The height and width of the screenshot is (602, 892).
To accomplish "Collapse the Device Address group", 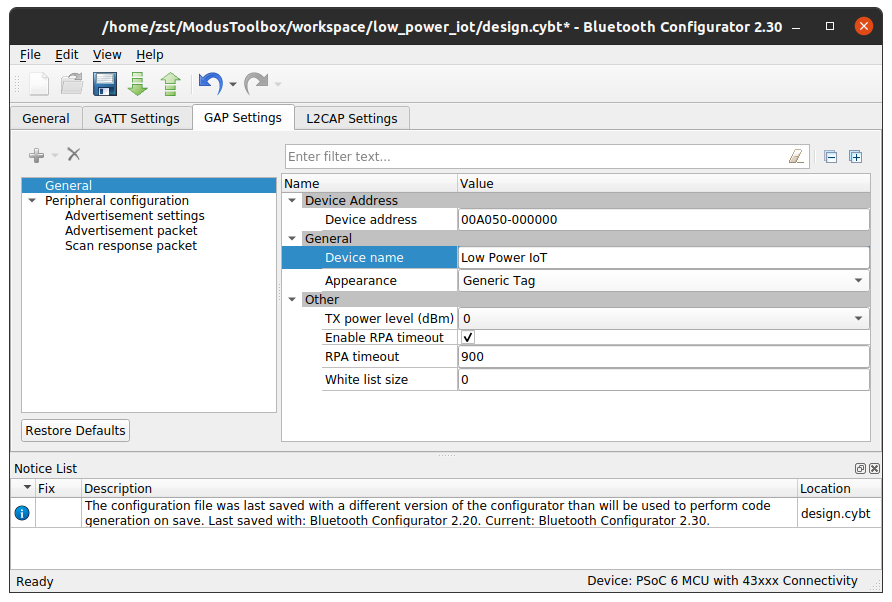I will point(292,201).
